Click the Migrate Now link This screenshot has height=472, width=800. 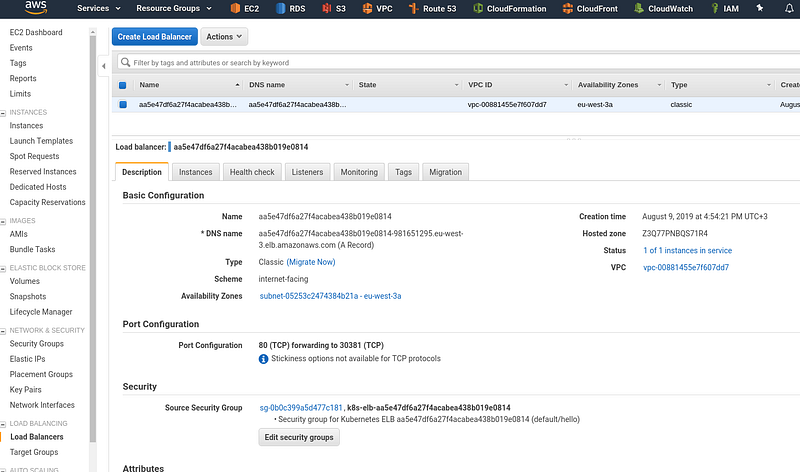point(311,262)
